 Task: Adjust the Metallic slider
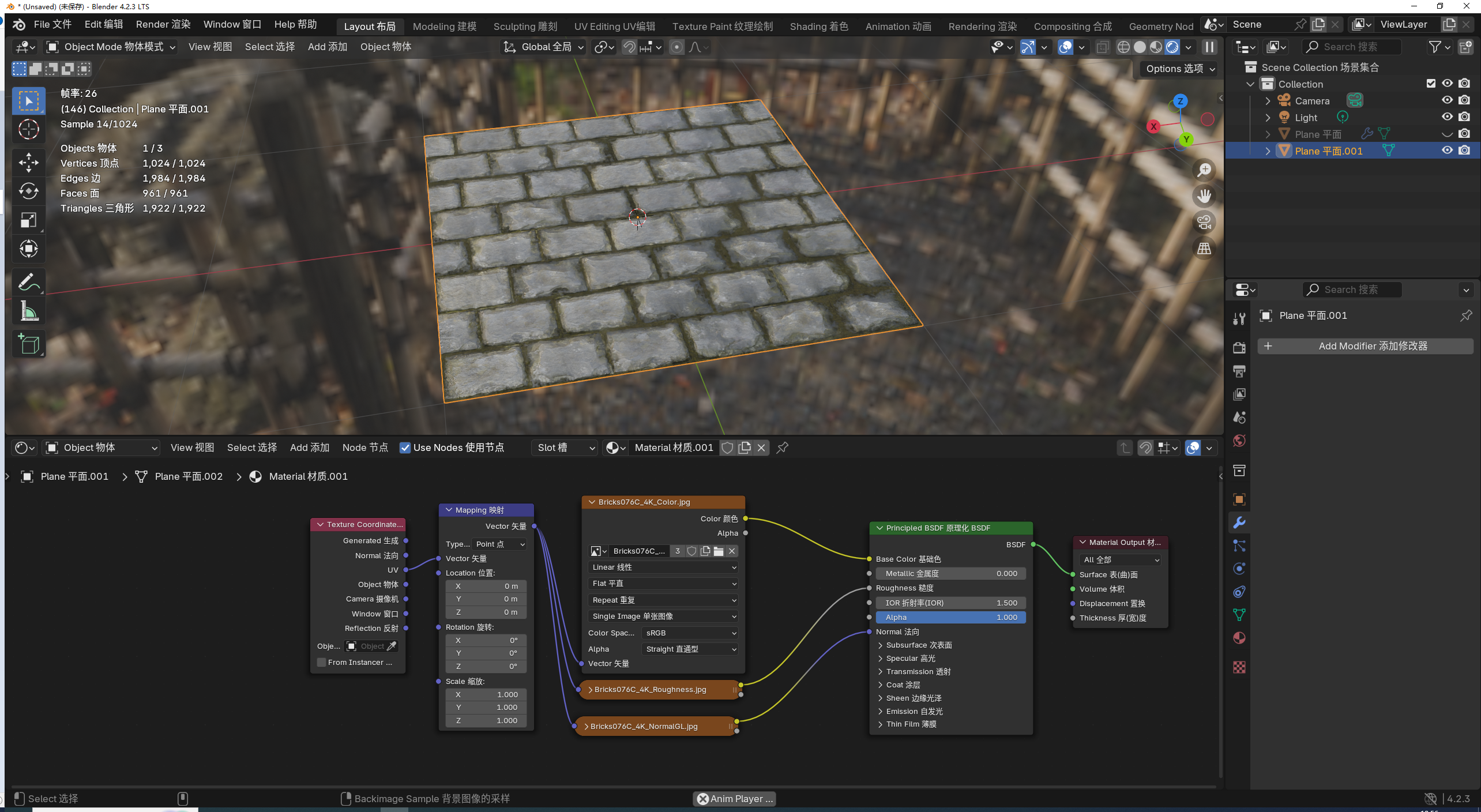tap(951, 573)
